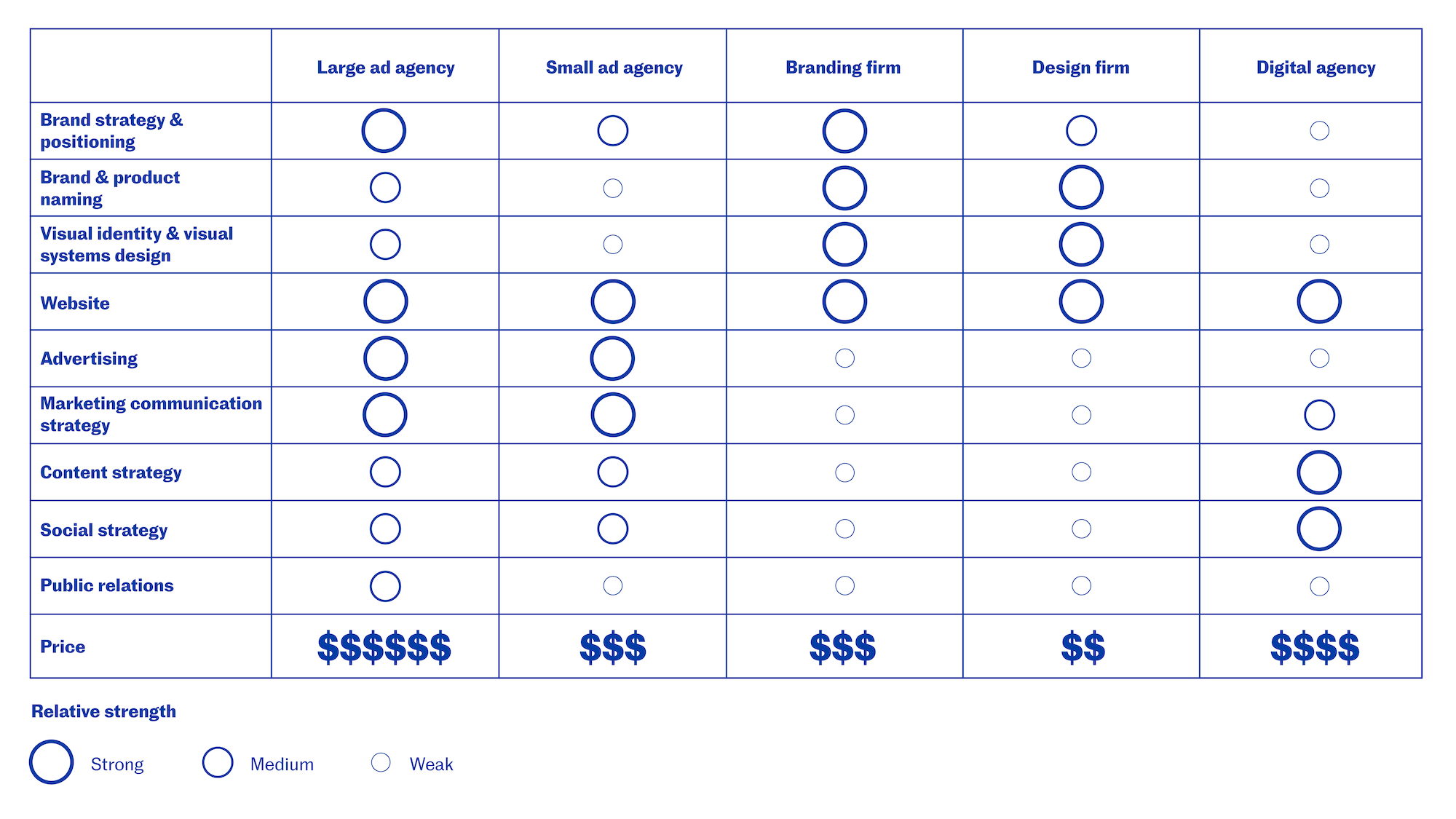
Task: Click Large ad agency's Brand strategy circle
Action: tap(384, 131)
